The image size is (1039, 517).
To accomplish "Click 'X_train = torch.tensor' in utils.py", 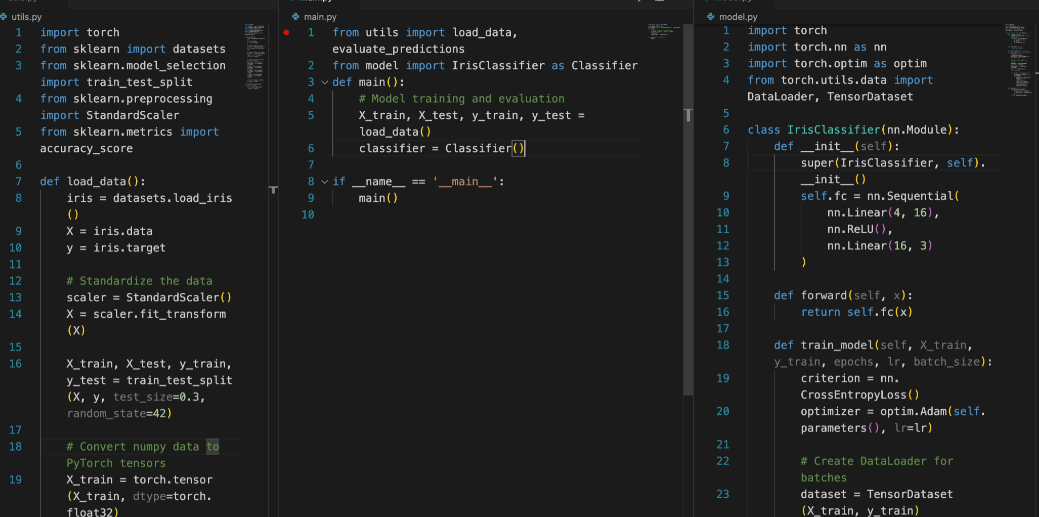I will point(140,480).
